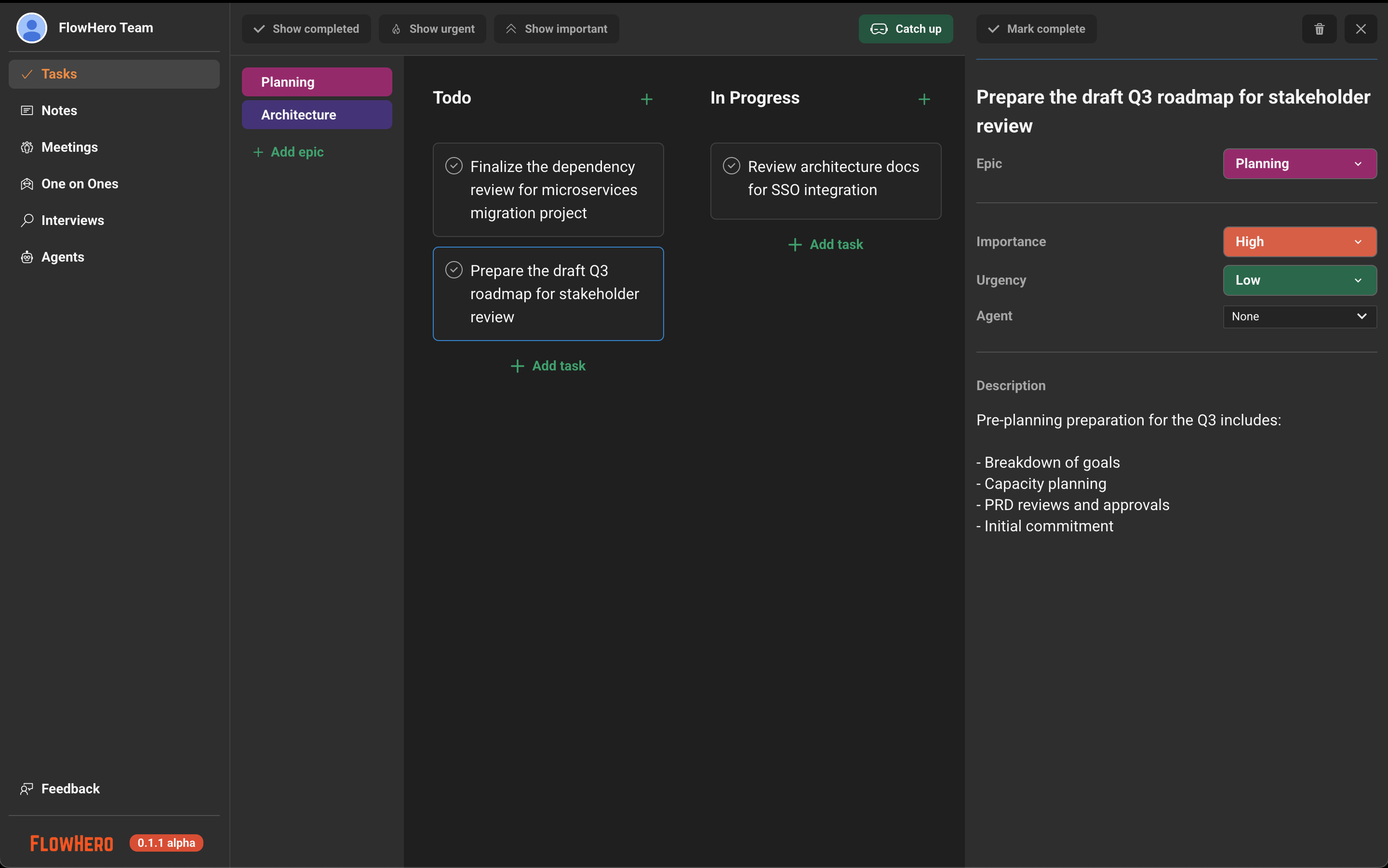Mark Review architecture docs task complete
Image resolution: width=1388 pixels, height=868 pixels.
pyautogui.click(x=731, y=166)
